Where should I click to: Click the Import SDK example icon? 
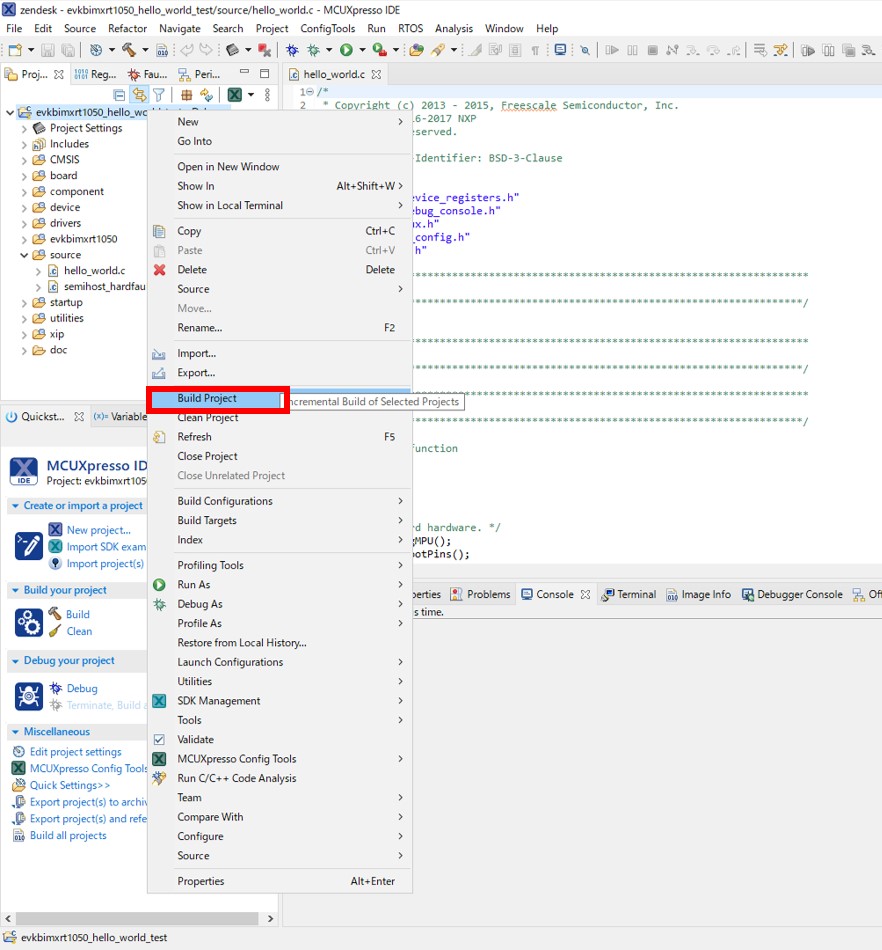[x=55, y=547]
